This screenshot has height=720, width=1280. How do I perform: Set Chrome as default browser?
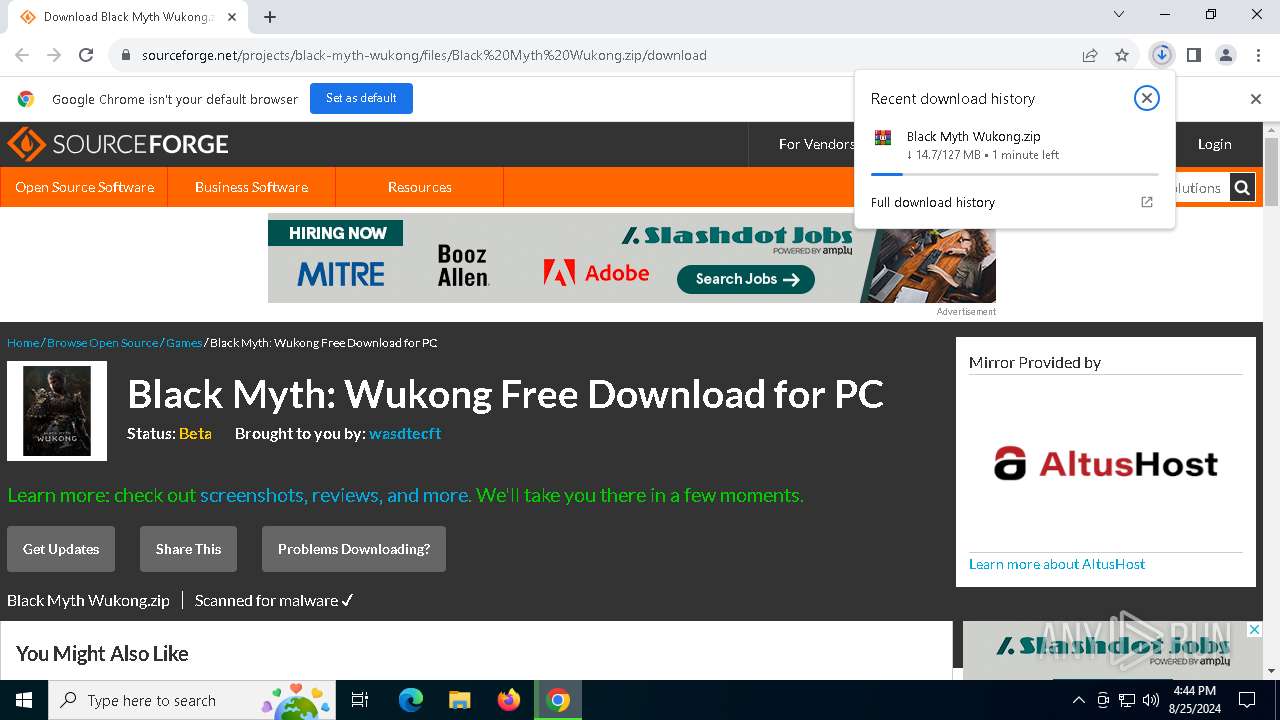(x=361, y=98)
